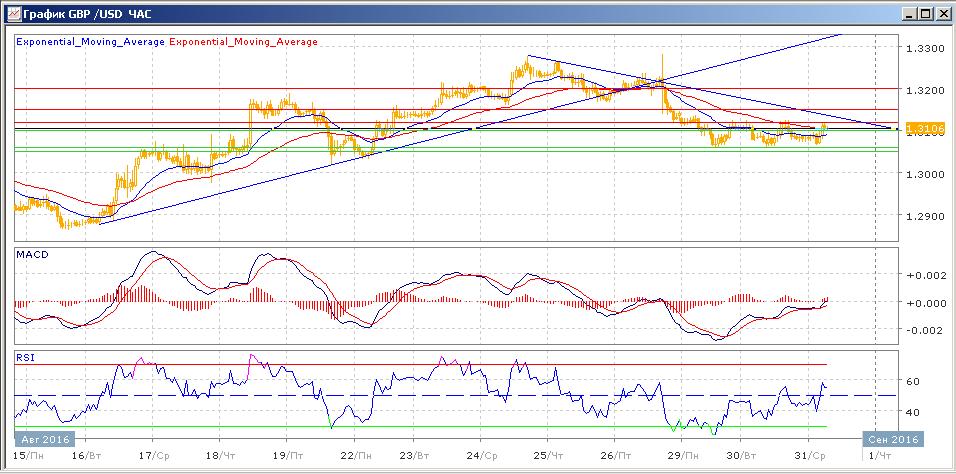Minimize the GBP/USD chart window

point(908,13)
